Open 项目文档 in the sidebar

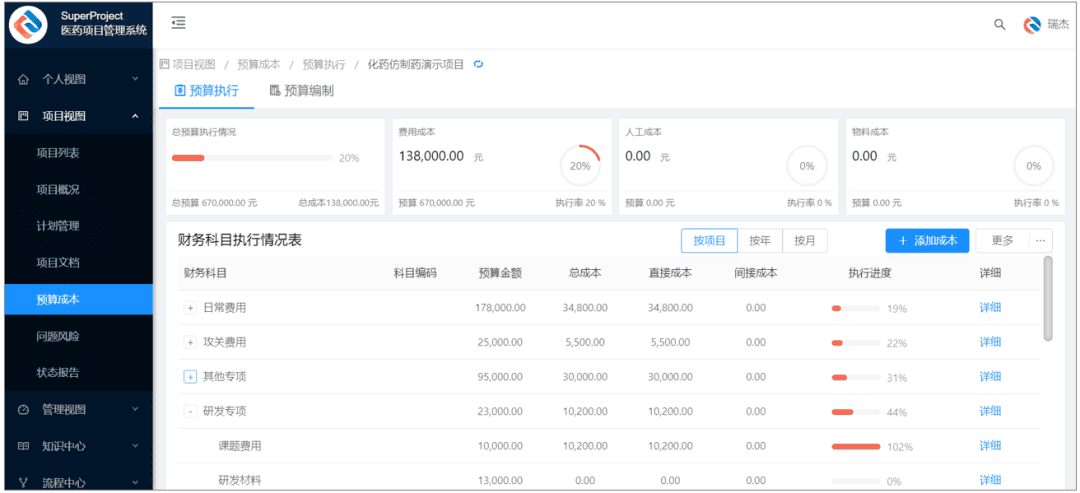(x=58, y=263)
